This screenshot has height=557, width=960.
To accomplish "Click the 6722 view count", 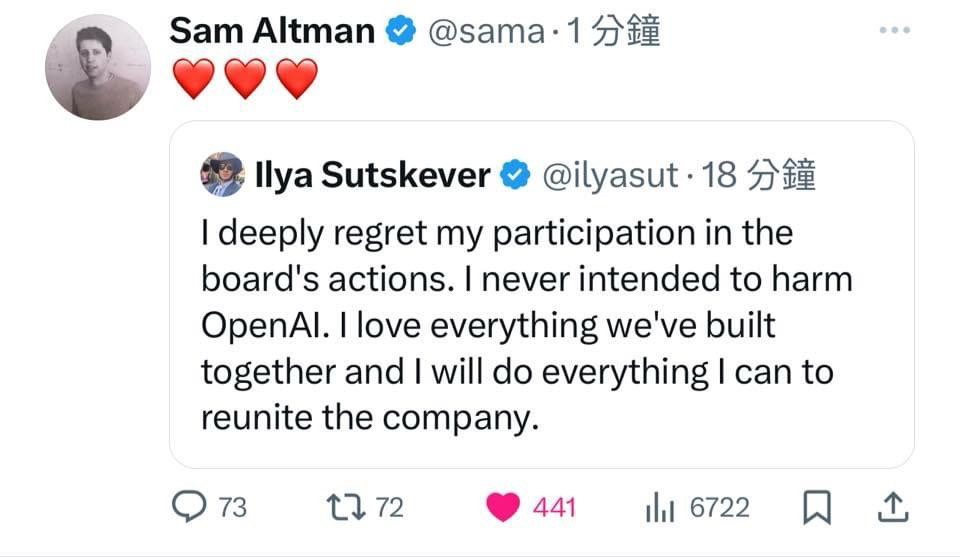I will [719, 508].
